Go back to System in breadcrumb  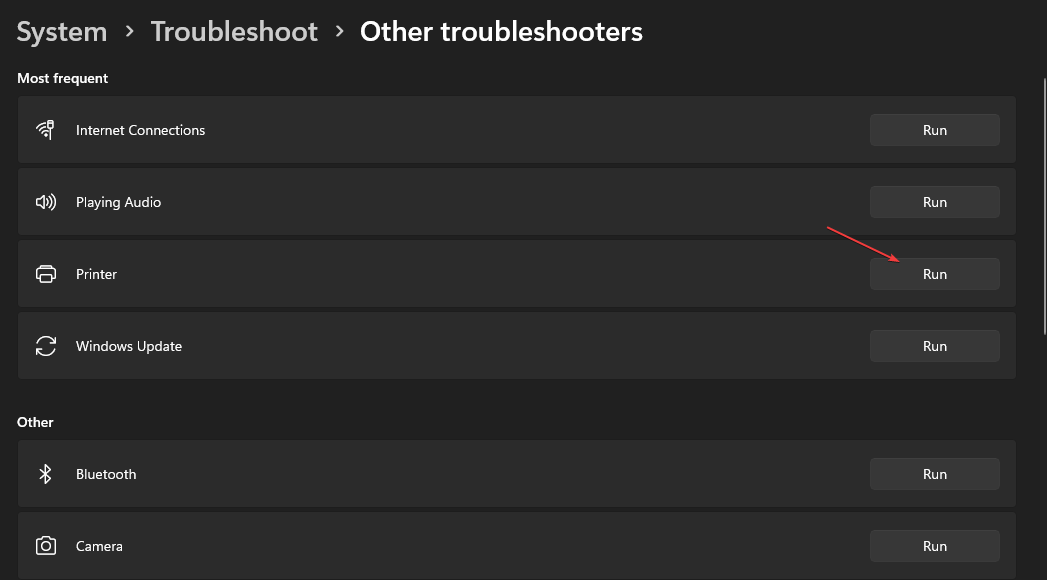point(62,32)
